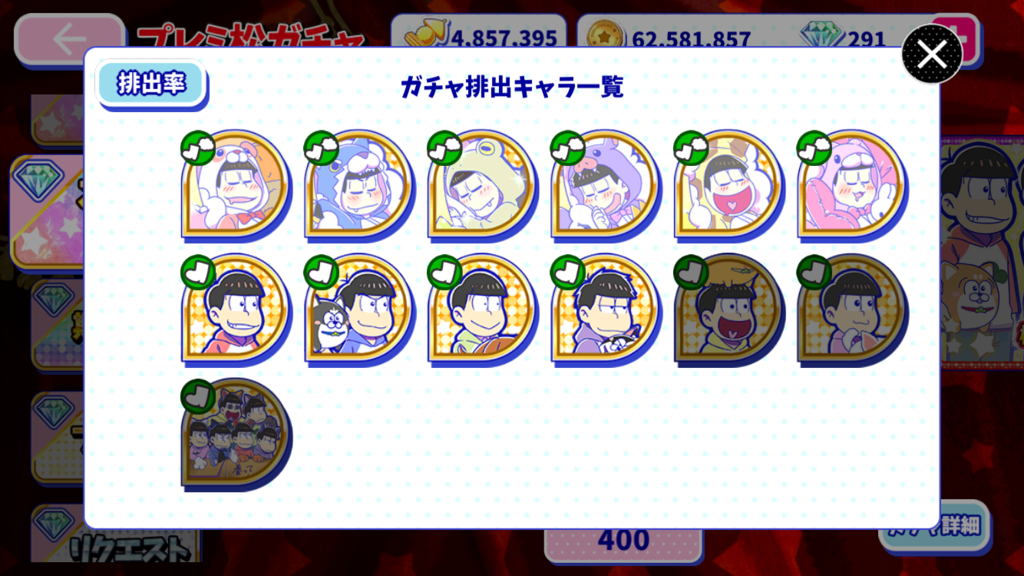Select the purple costume character icon
The width and height of the screenshot is (1024, 576).
tap(606, 186)
